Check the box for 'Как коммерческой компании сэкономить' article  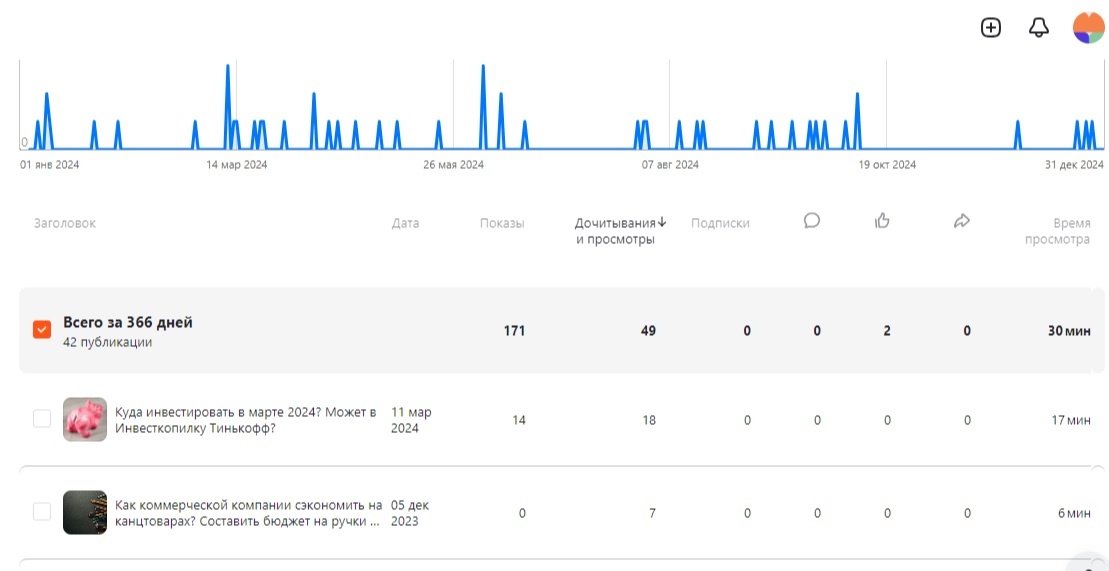pos(42,512)
